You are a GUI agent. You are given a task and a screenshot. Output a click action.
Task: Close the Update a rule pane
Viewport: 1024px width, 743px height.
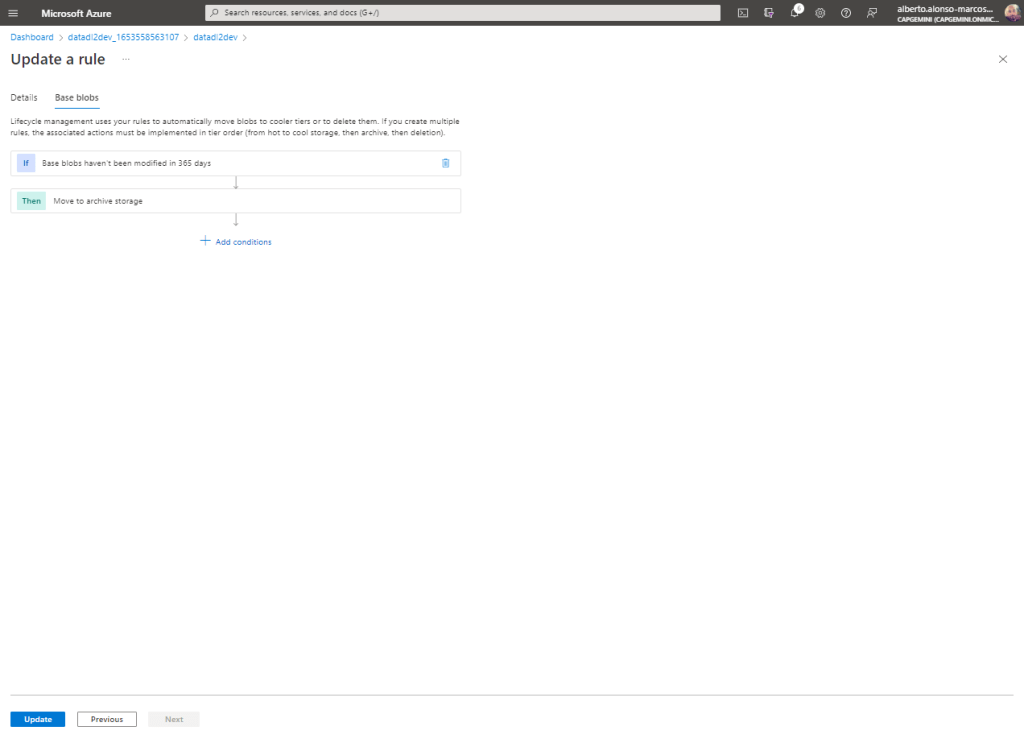click(x=1003, y=60)
